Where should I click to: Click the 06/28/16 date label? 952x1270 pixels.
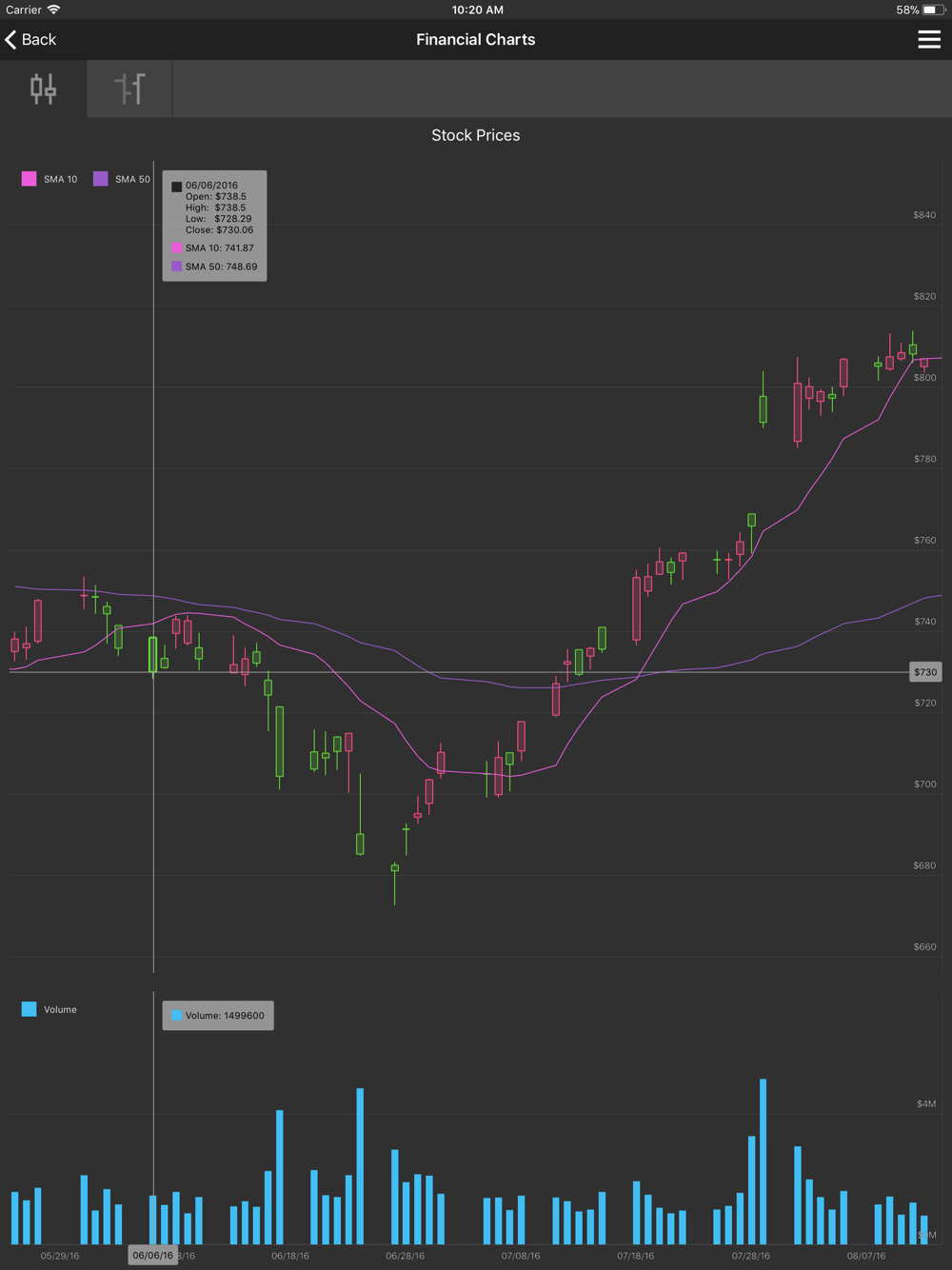[406, 1256]
